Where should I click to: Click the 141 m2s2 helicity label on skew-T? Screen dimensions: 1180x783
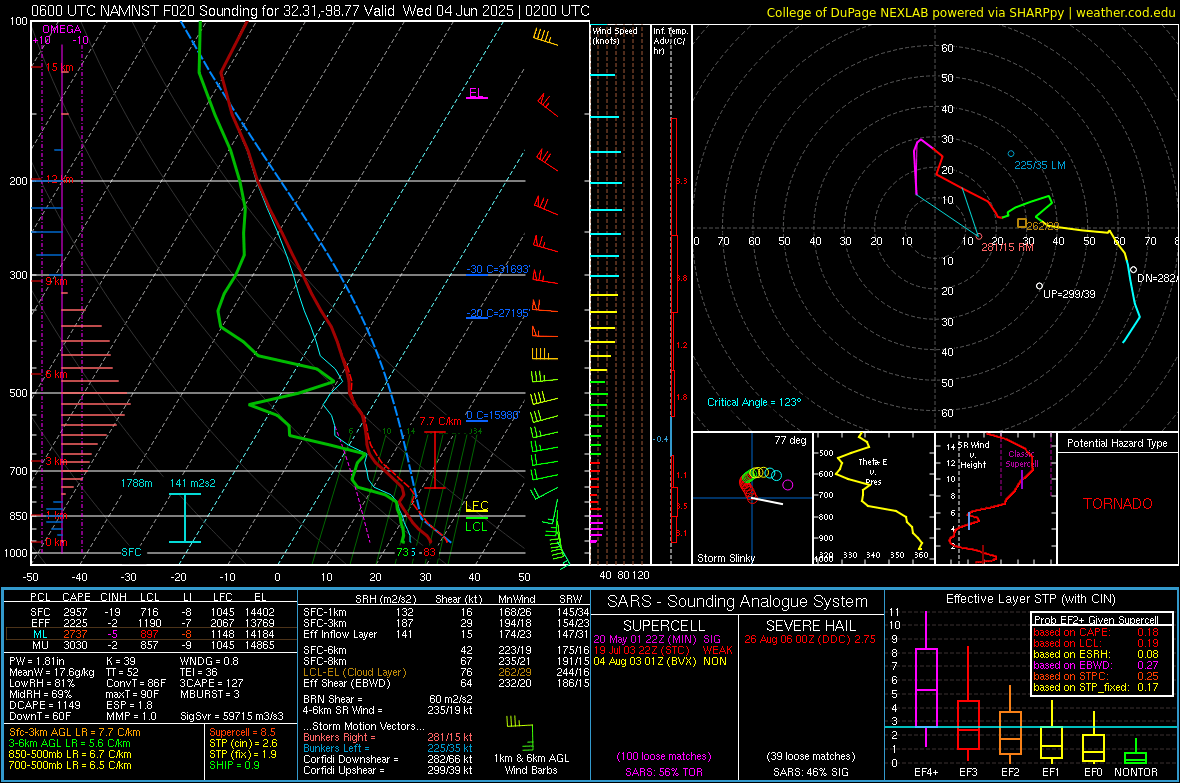[x=193, y=483]
